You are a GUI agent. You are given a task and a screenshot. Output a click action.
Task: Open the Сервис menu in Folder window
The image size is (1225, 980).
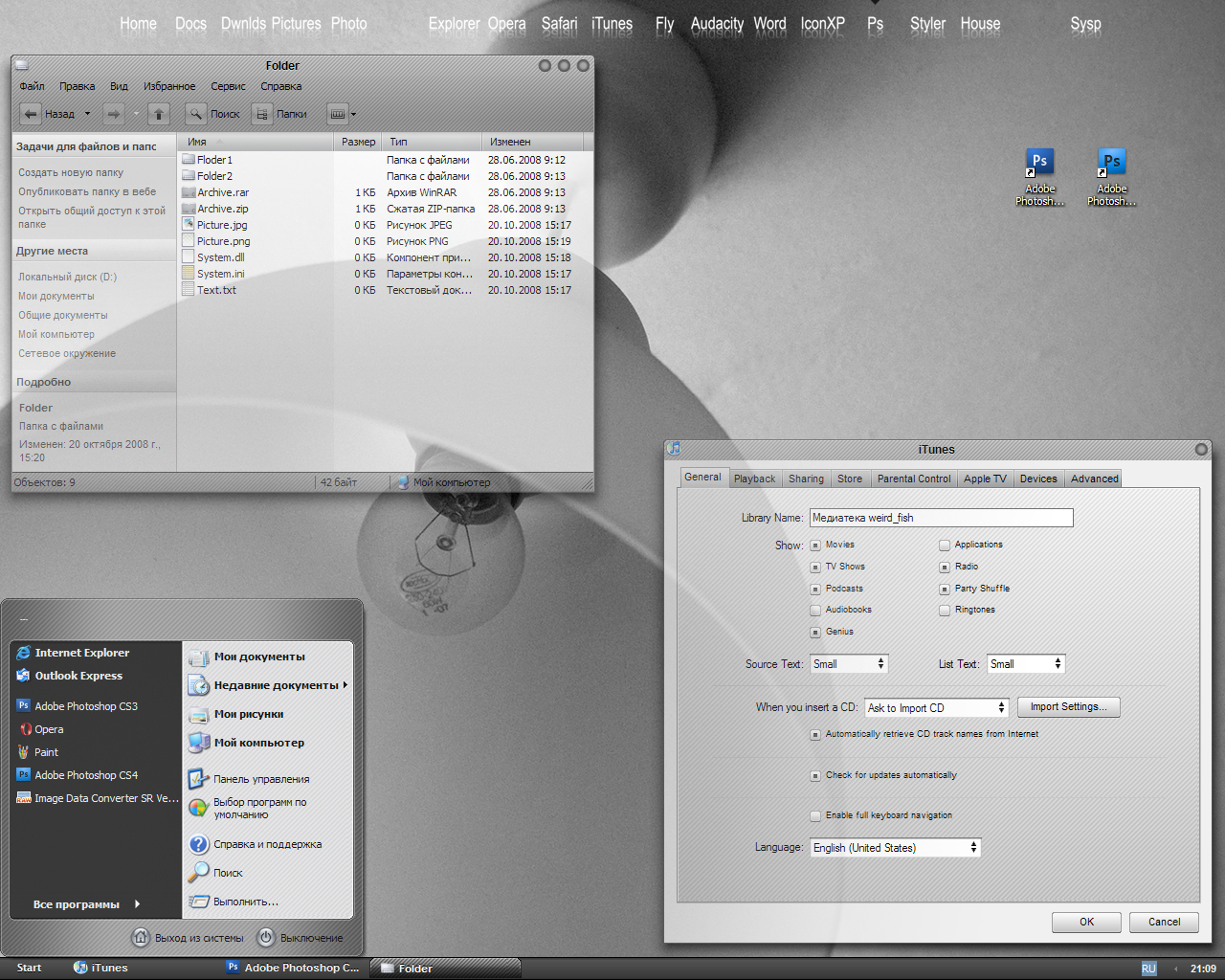click(x=228, y=86)
